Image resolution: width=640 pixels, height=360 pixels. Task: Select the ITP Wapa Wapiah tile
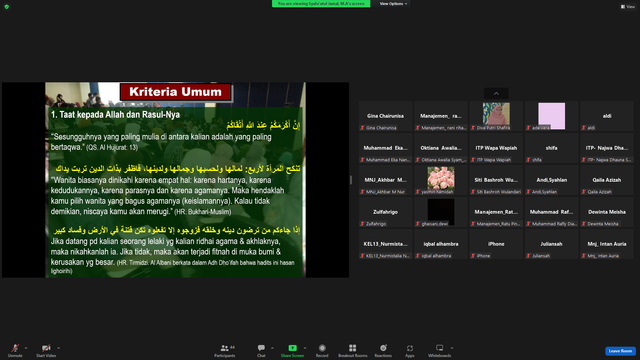click(496, 148)
